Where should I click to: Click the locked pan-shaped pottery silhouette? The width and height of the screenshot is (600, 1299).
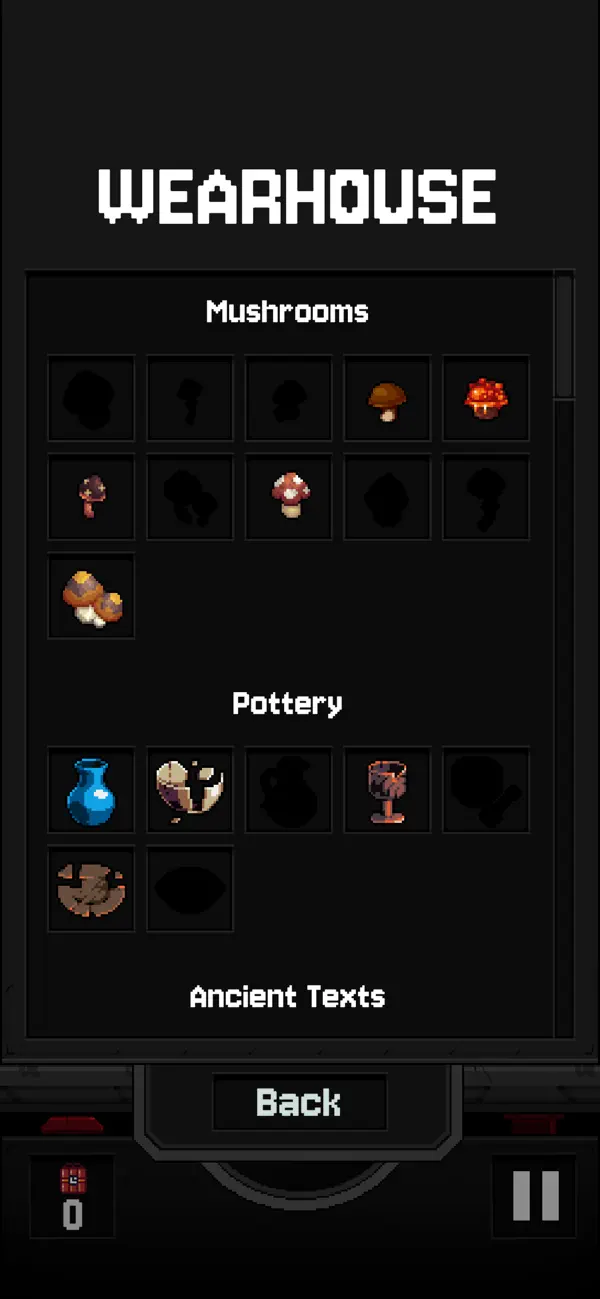[486, 790]
